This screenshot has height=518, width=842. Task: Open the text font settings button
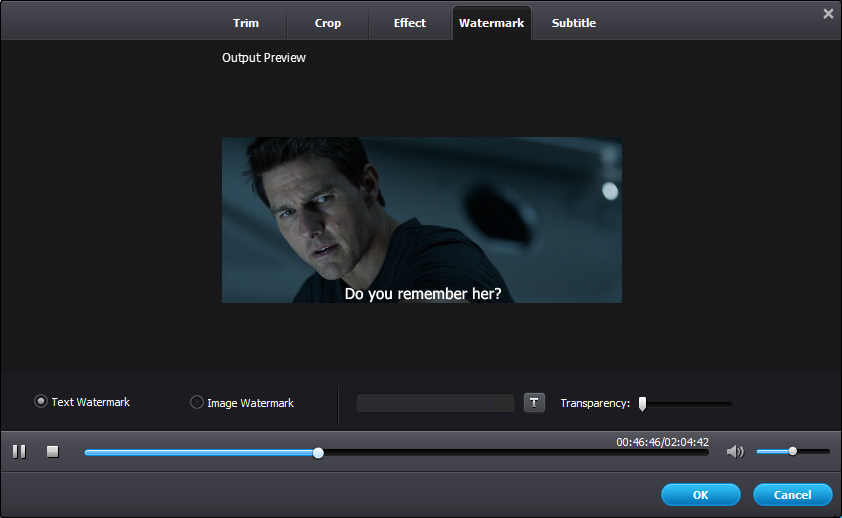point(534,403)
